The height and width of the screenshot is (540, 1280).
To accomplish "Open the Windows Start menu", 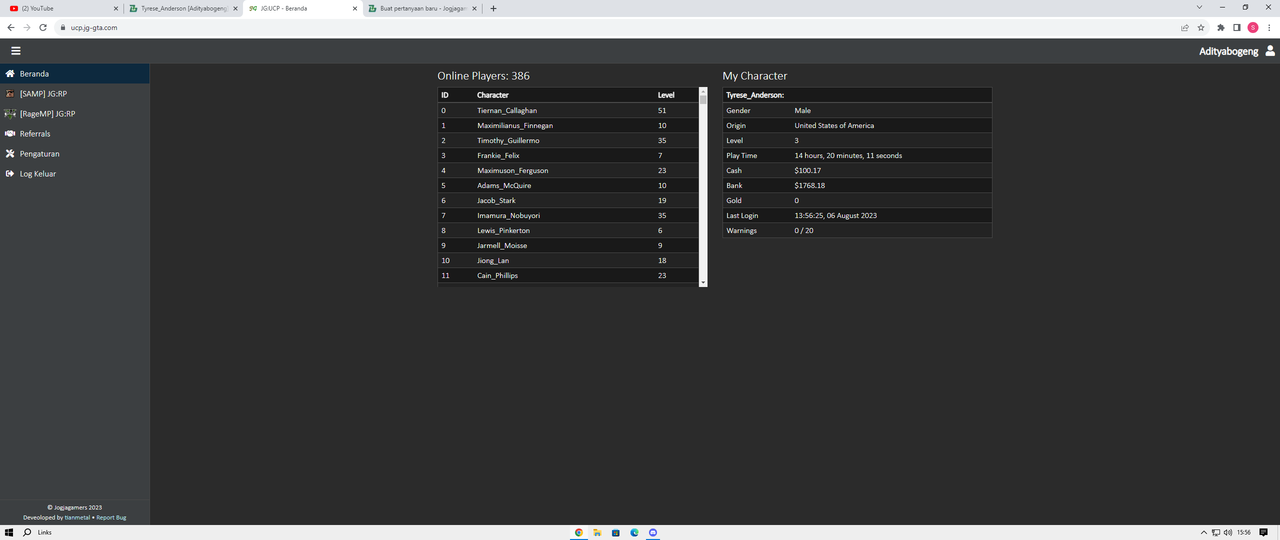I will click(x=9, y=532).
